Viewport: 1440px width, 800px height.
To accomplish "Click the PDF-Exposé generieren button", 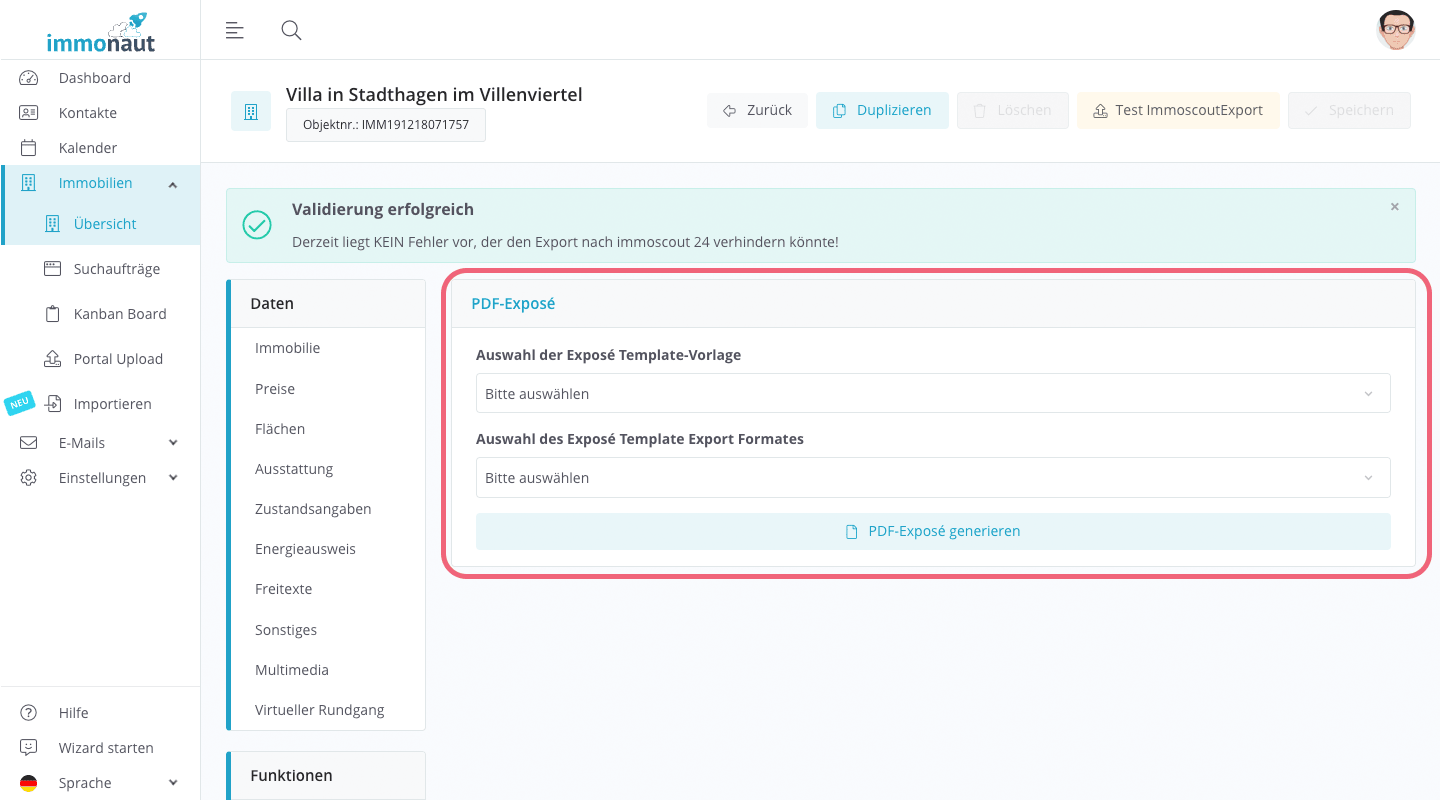I will click(932, 531).
